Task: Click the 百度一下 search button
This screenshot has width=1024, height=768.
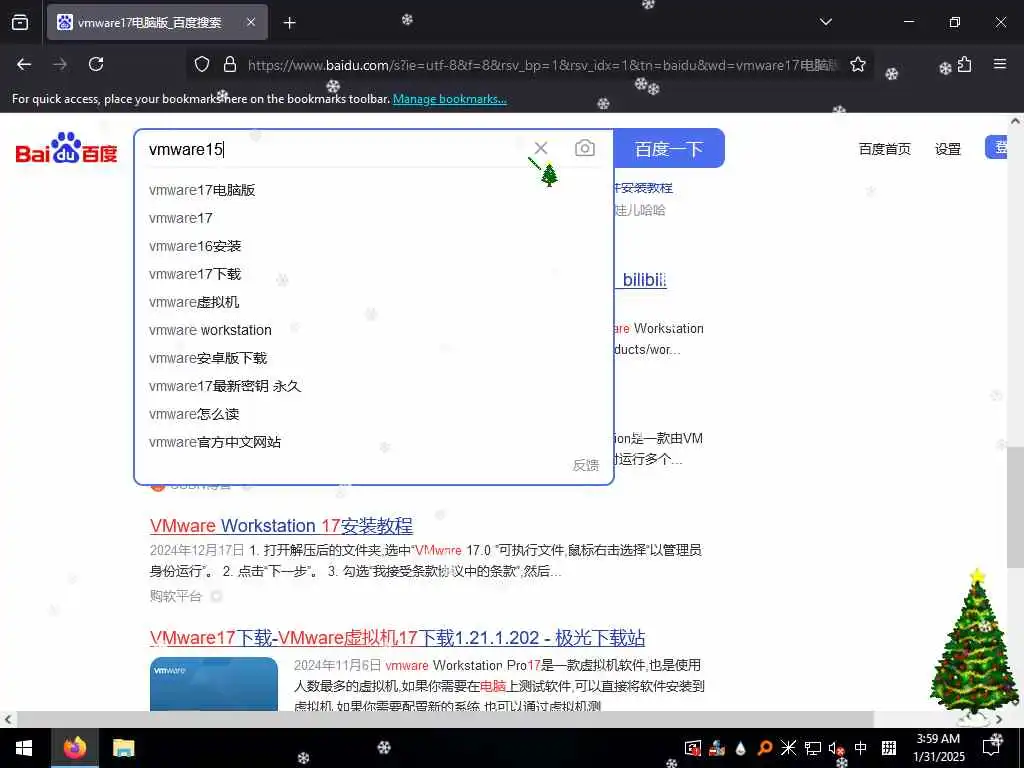Action: [x=669, y=149]
